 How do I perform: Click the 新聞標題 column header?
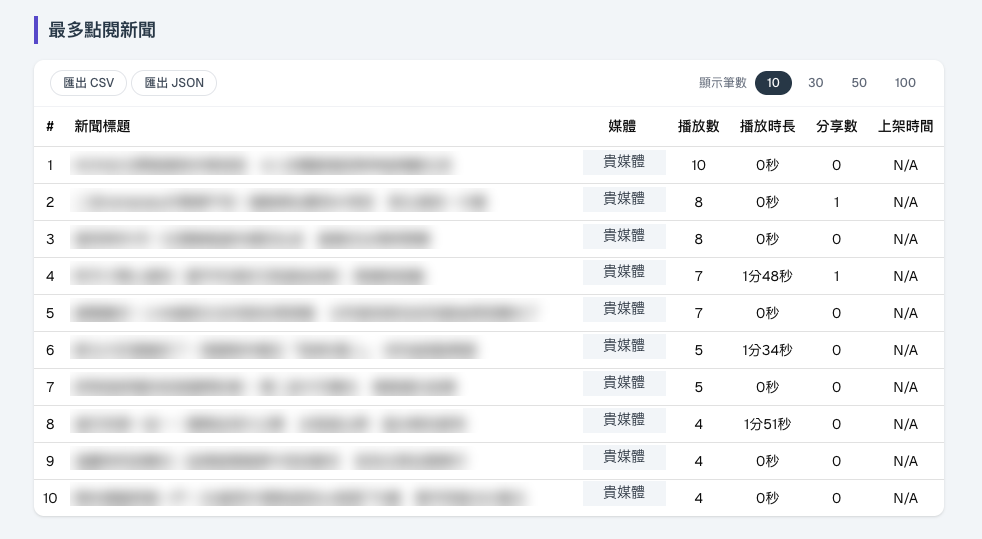tap(102, 126)
